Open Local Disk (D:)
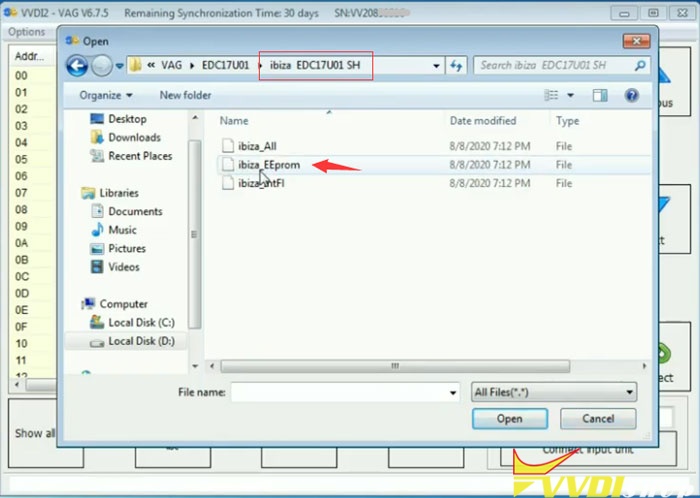This screenshot has height=498, width=700. 132,341
